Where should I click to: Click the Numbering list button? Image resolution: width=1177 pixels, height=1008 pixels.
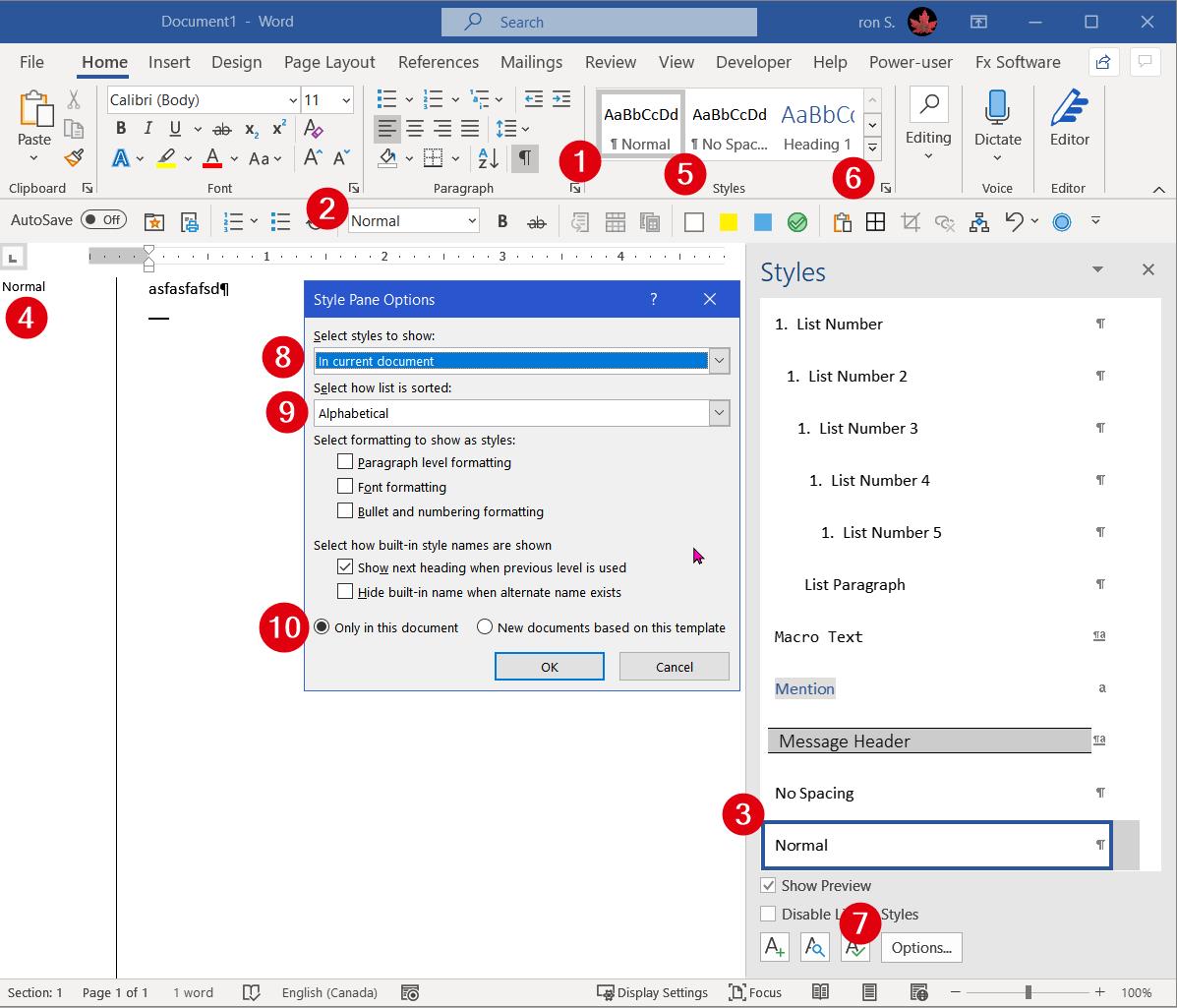(433, 99)
